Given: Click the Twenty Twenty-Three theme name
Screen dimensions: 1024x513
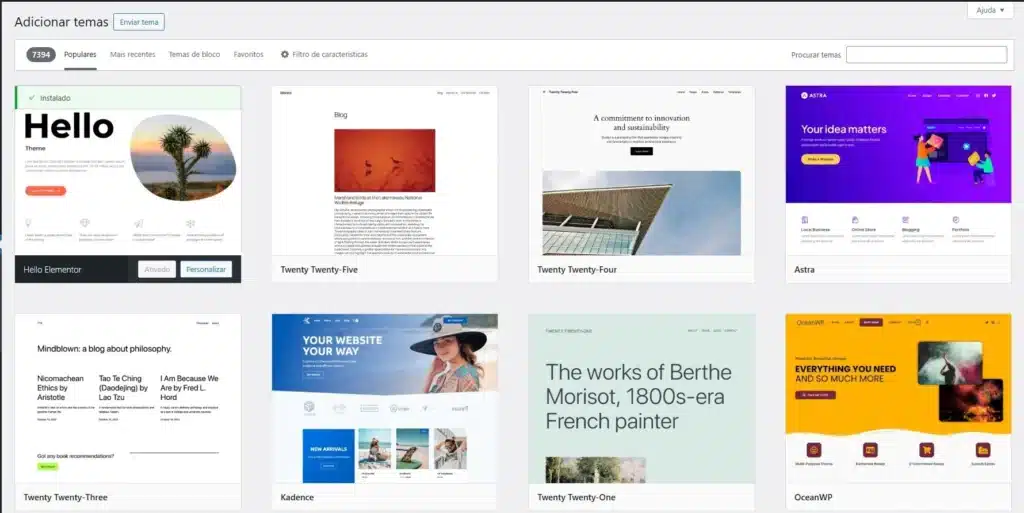Looking at the screenshot, I should [65, 497].
